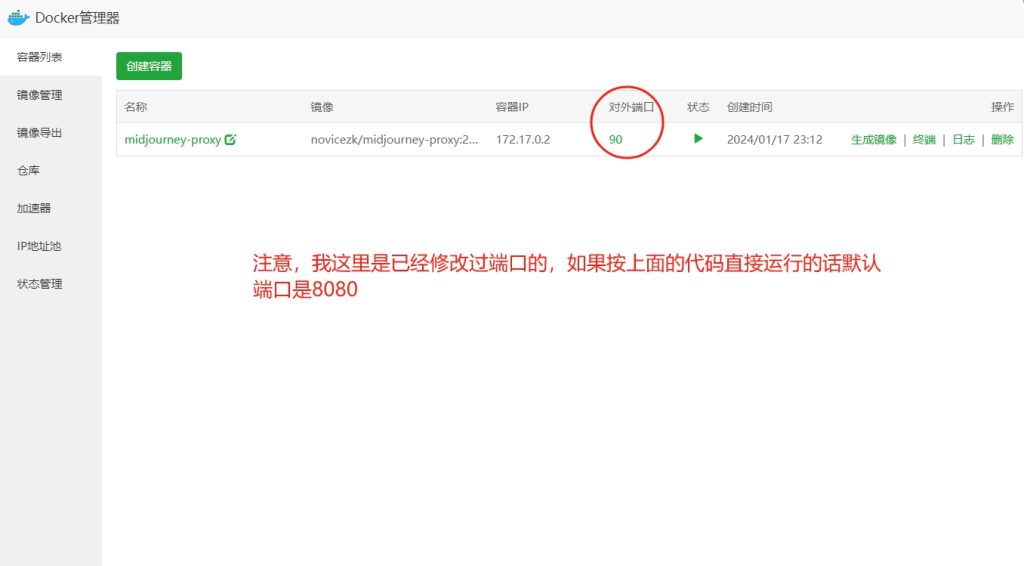Open the 容器列表 tab

pyautogui.click(x=51, y=57)
